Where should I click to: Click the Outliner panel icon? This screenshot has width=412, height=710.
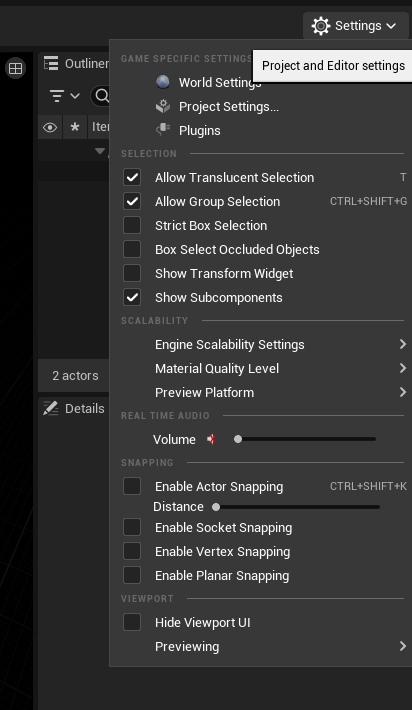pos(51,63)
